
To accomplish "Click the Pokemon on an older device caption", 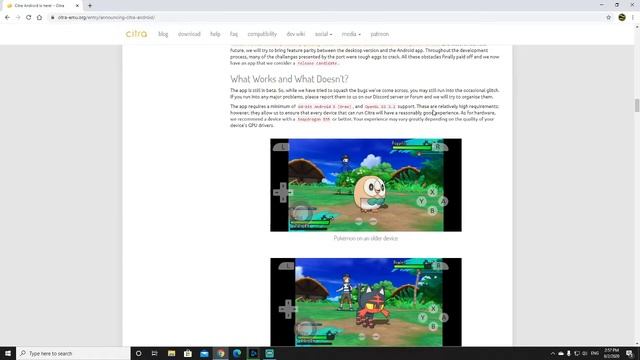I will pyautogui.click(x=366, y=238).
